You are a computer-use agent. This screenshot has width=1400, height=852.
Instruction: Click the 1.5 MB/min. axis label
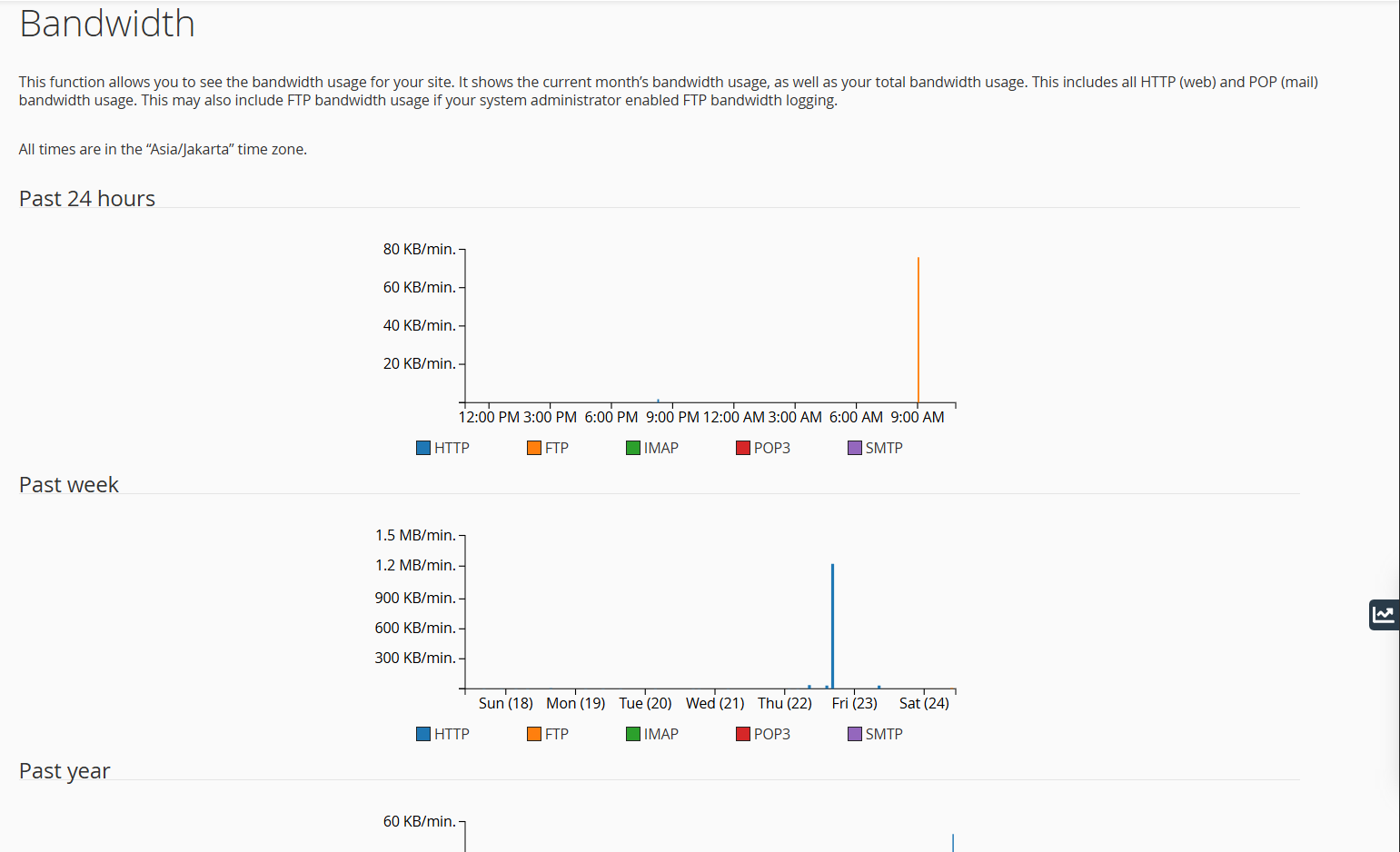415,535
